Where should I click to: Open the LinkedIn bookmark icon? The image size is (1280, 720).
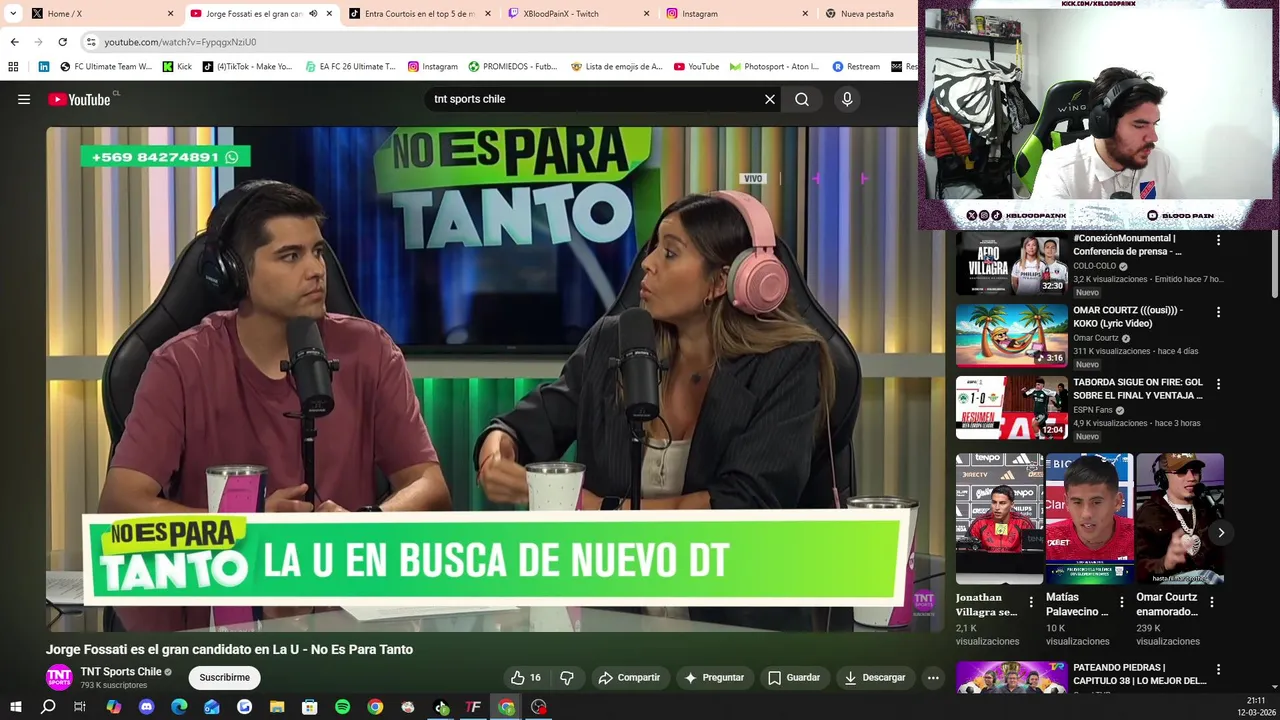point(44,67)
